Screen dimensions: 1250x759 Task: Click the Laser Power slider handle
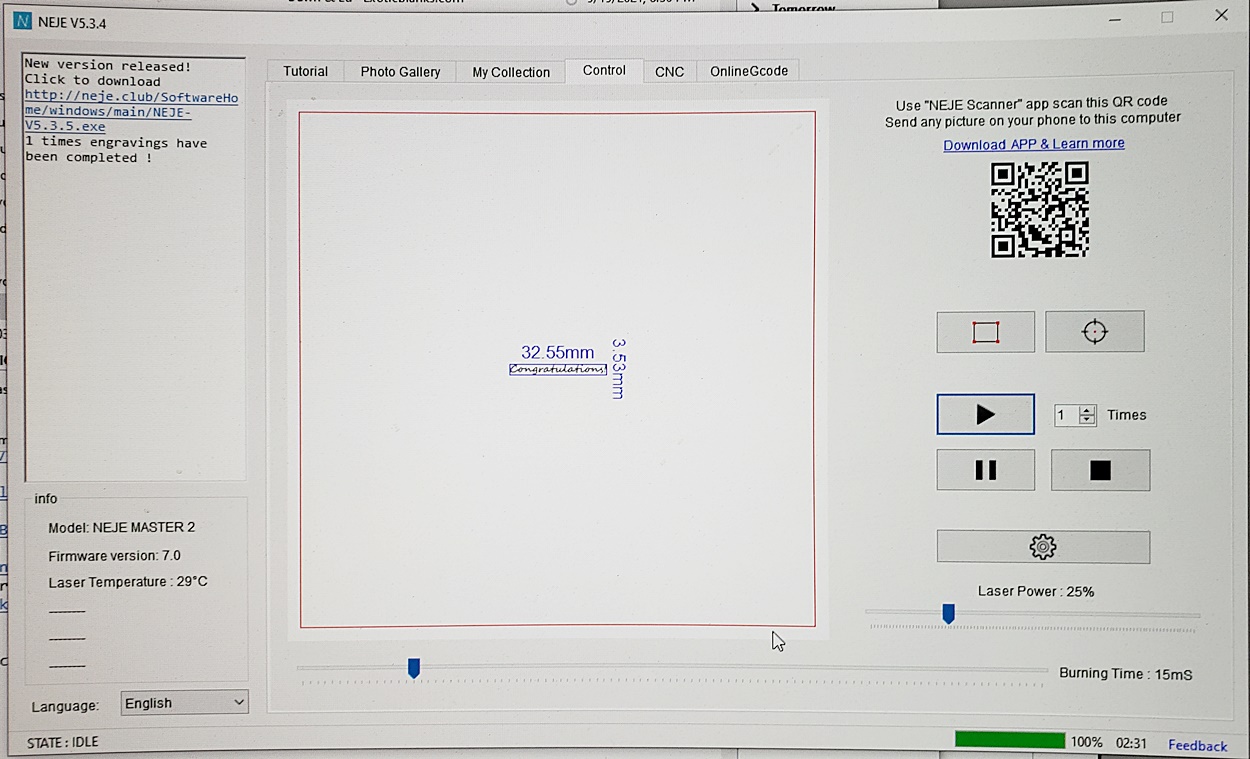(x=948, y=613)
